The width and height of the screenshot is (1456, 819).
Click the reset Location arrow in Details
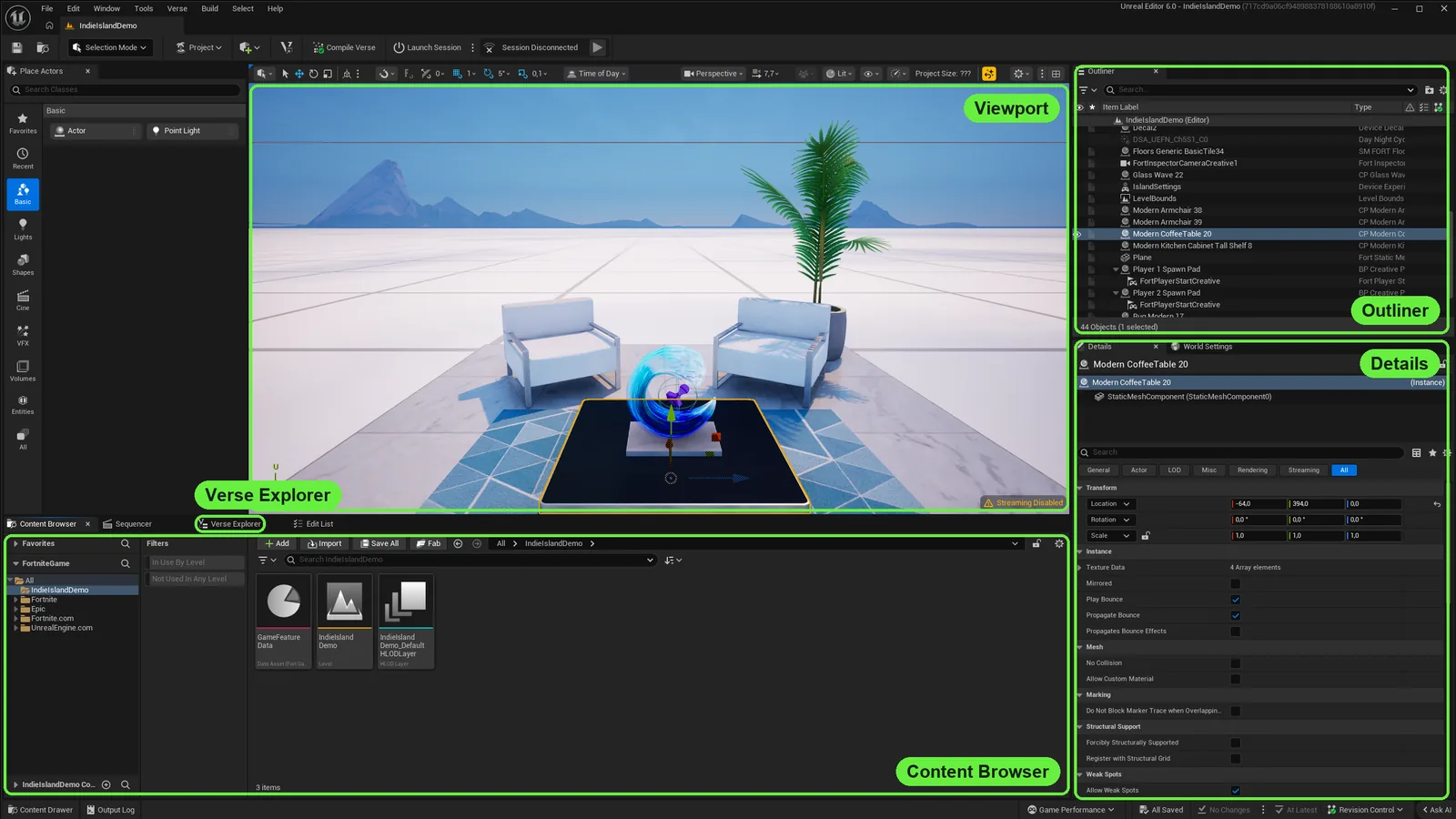coord(1437,504)
